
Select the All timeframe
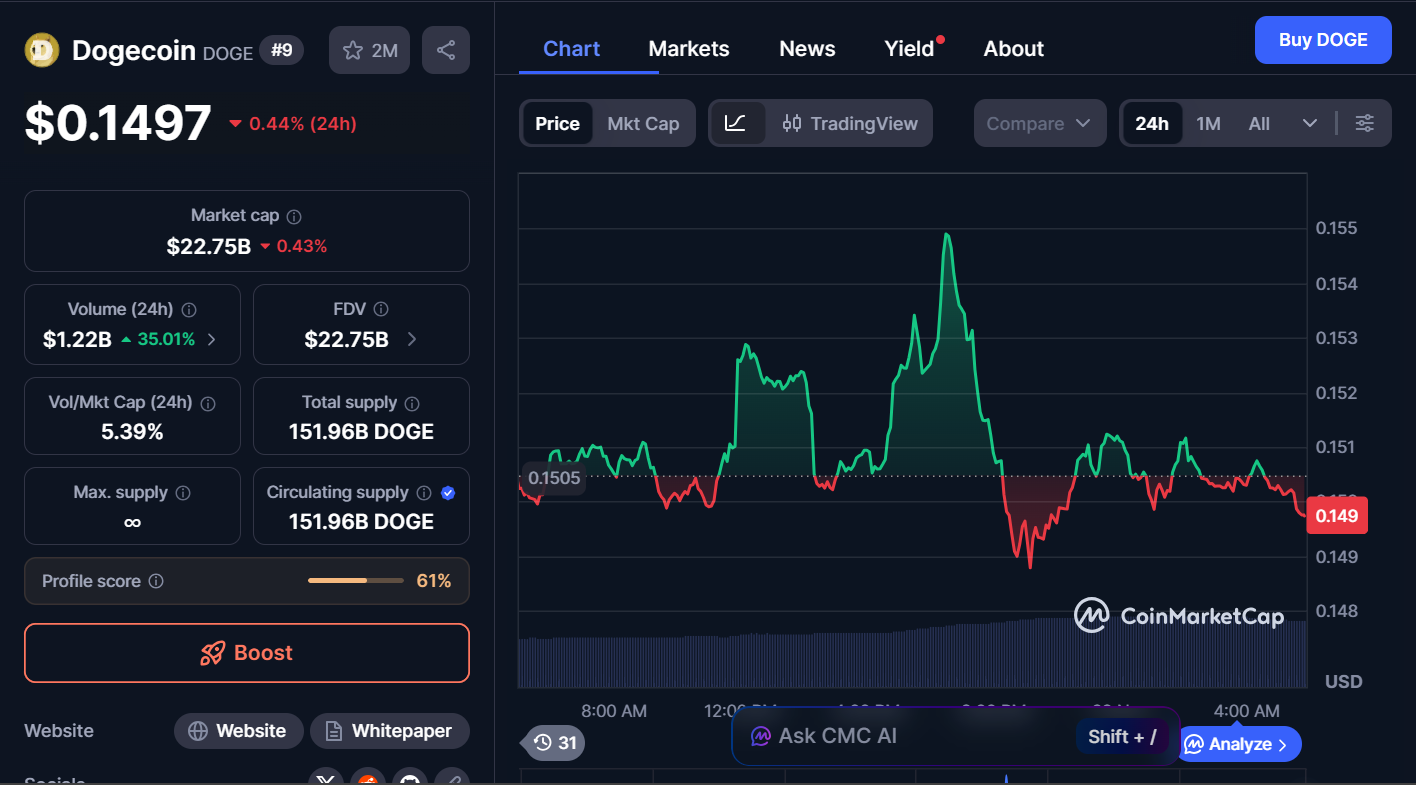[x=1258, y=123]
